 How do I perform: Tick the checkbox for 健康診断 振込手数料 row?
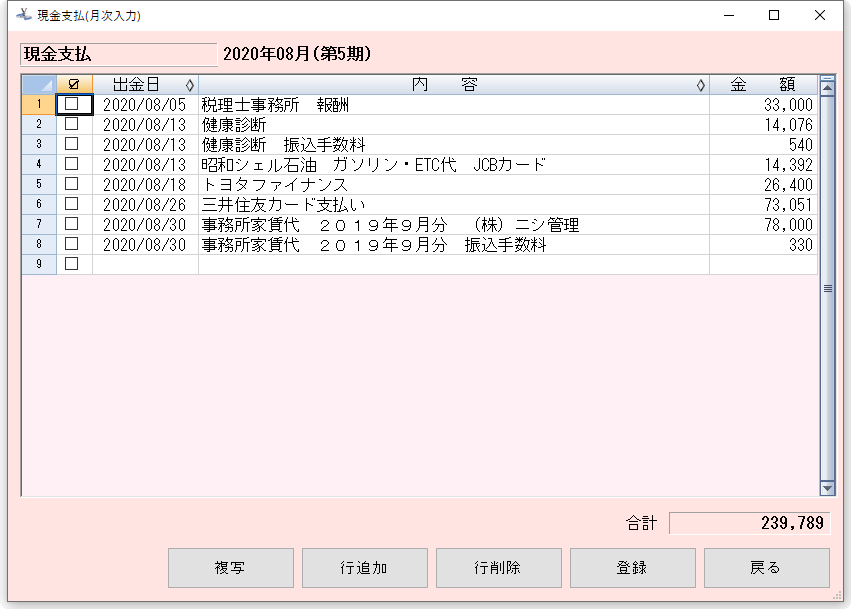point(72,144)
